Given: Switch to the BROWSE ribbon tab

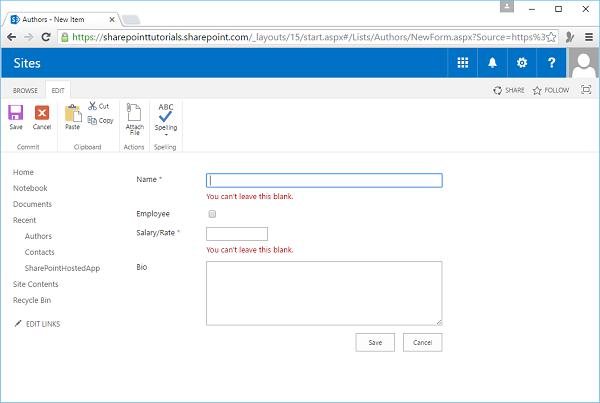Looking at the screenshot, I should click(25, 90).
